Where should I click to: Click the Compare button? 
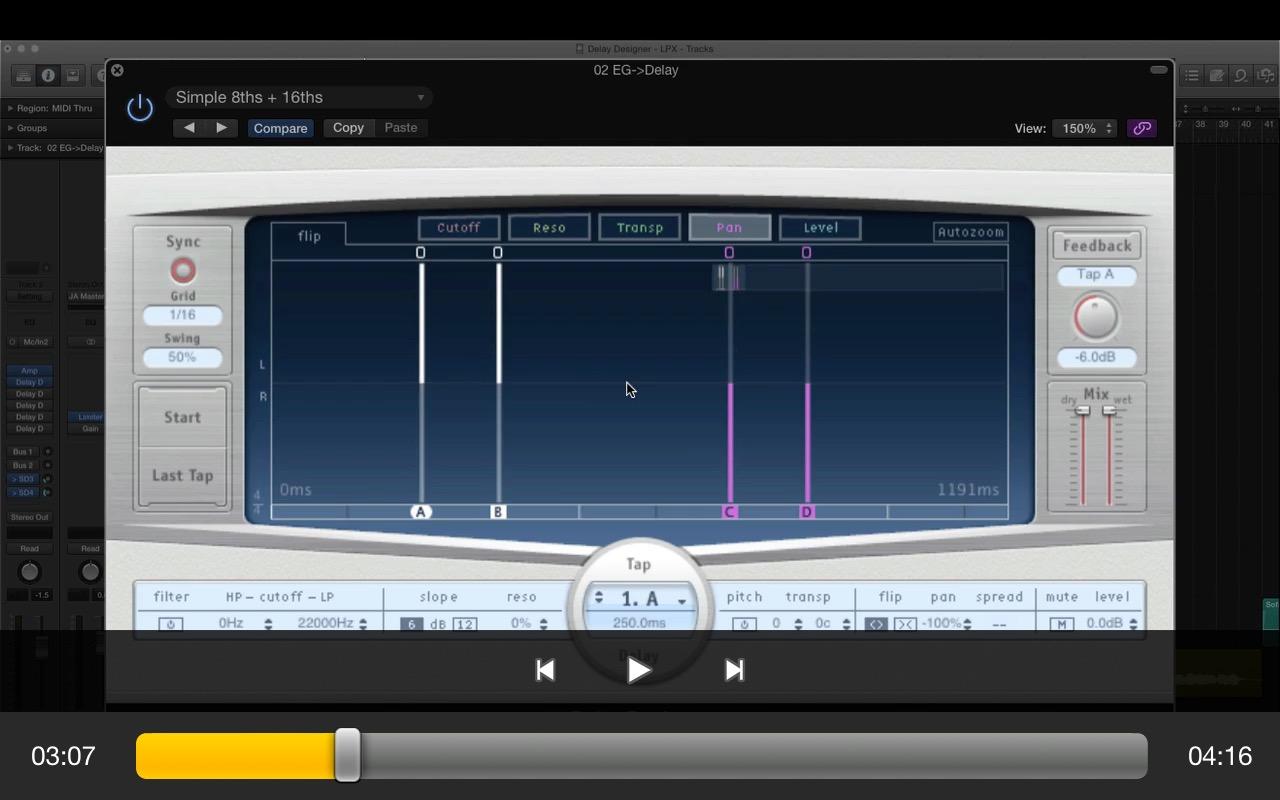coord(280,128)
